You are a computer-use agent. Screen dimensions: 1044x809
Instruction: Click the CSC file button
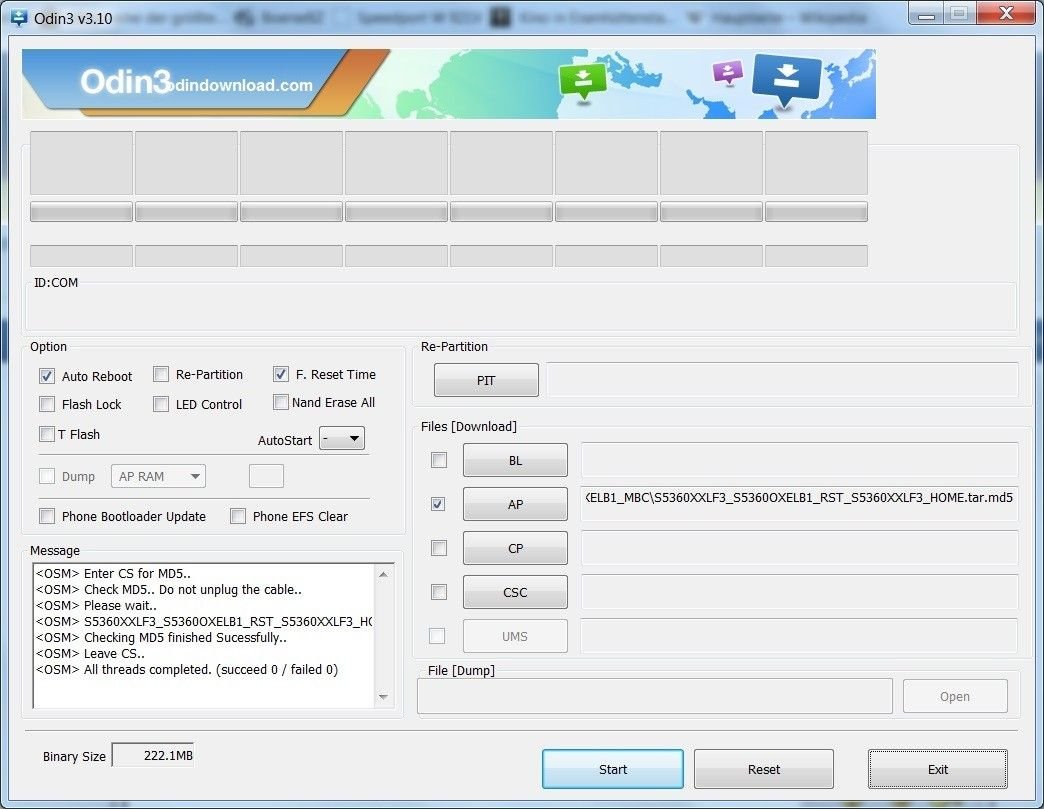[x=515, y=592]
